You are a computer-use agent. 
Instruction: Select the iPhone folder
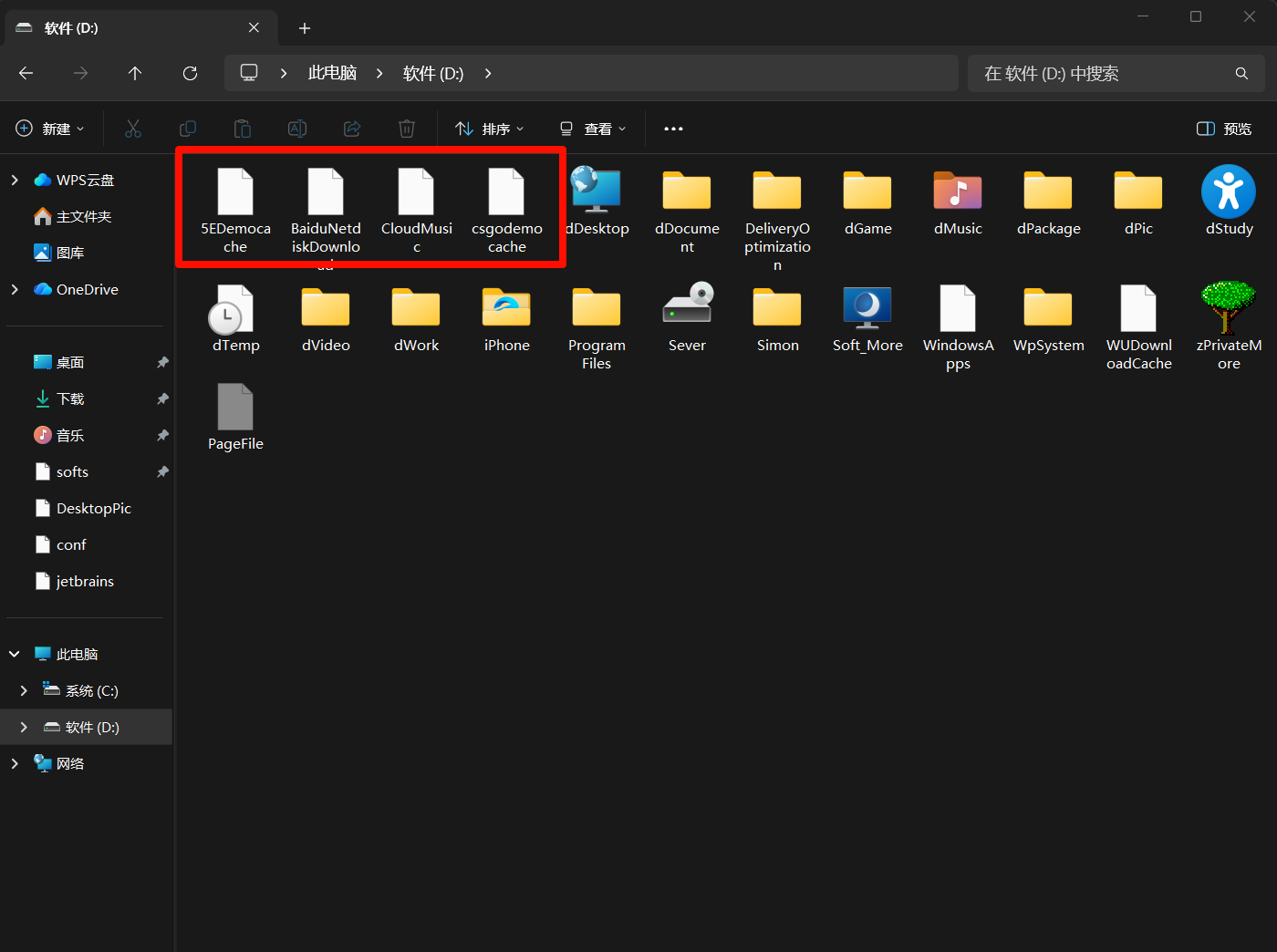click(x=506, y=318)
